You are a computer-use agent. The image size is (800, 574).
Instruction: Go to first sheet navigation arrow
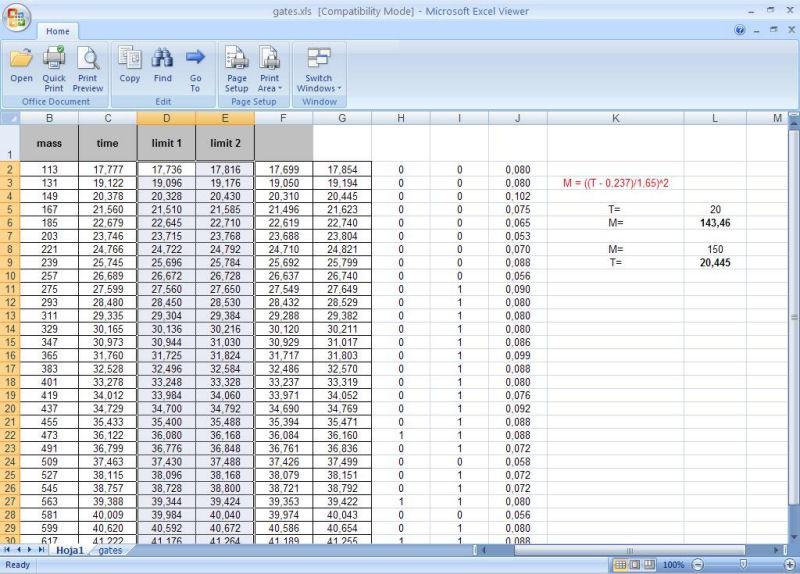(x=7, y=550)
